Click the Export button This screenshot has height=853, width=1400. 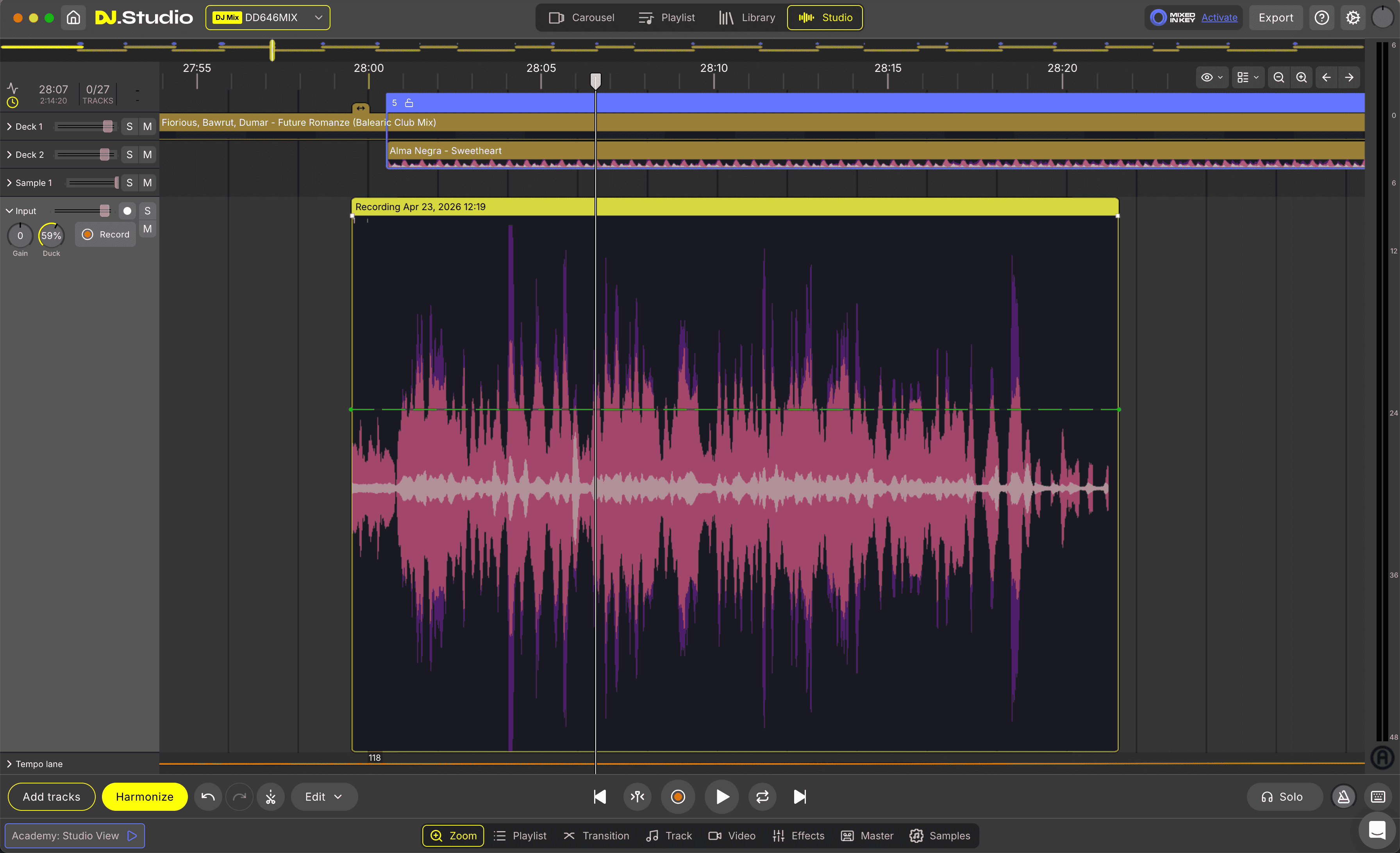1275,18
